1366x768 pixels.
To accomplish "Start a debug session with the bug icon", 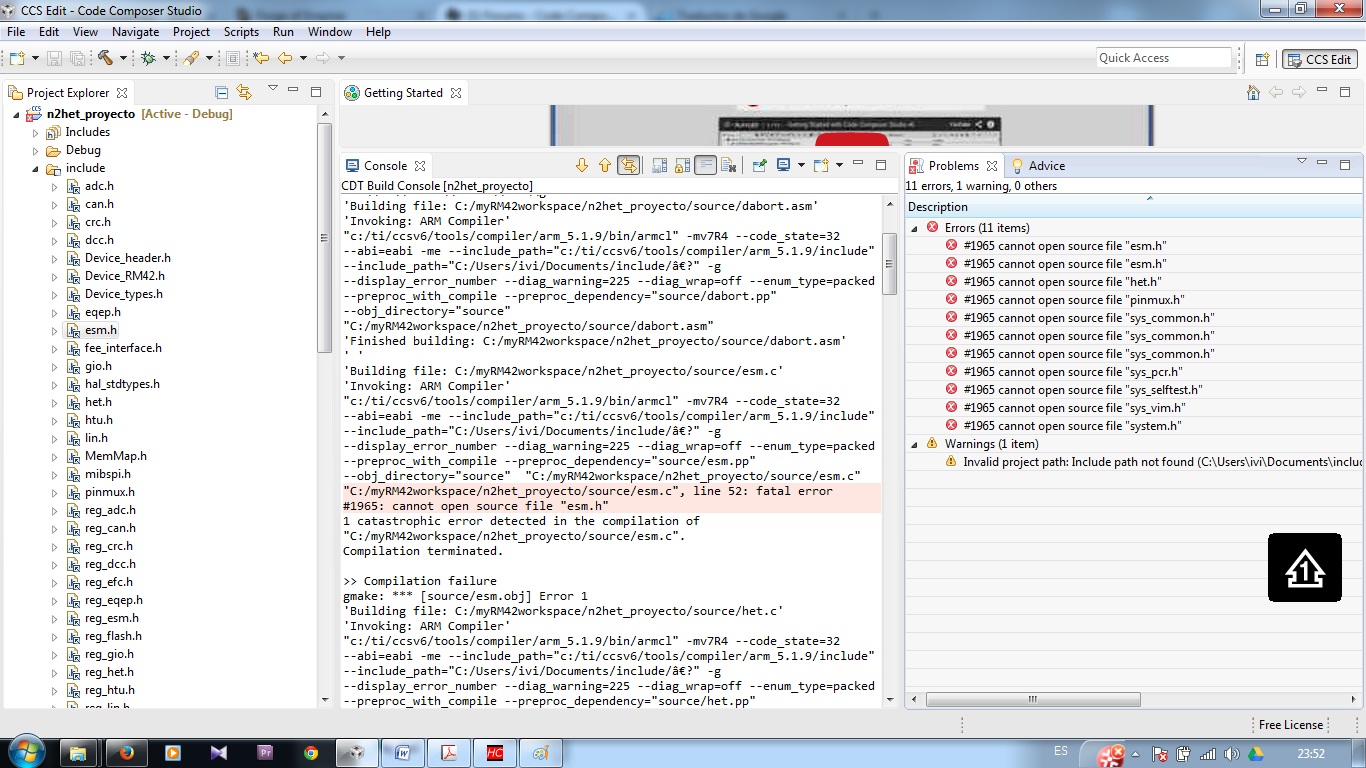I will tap(148, 58).
